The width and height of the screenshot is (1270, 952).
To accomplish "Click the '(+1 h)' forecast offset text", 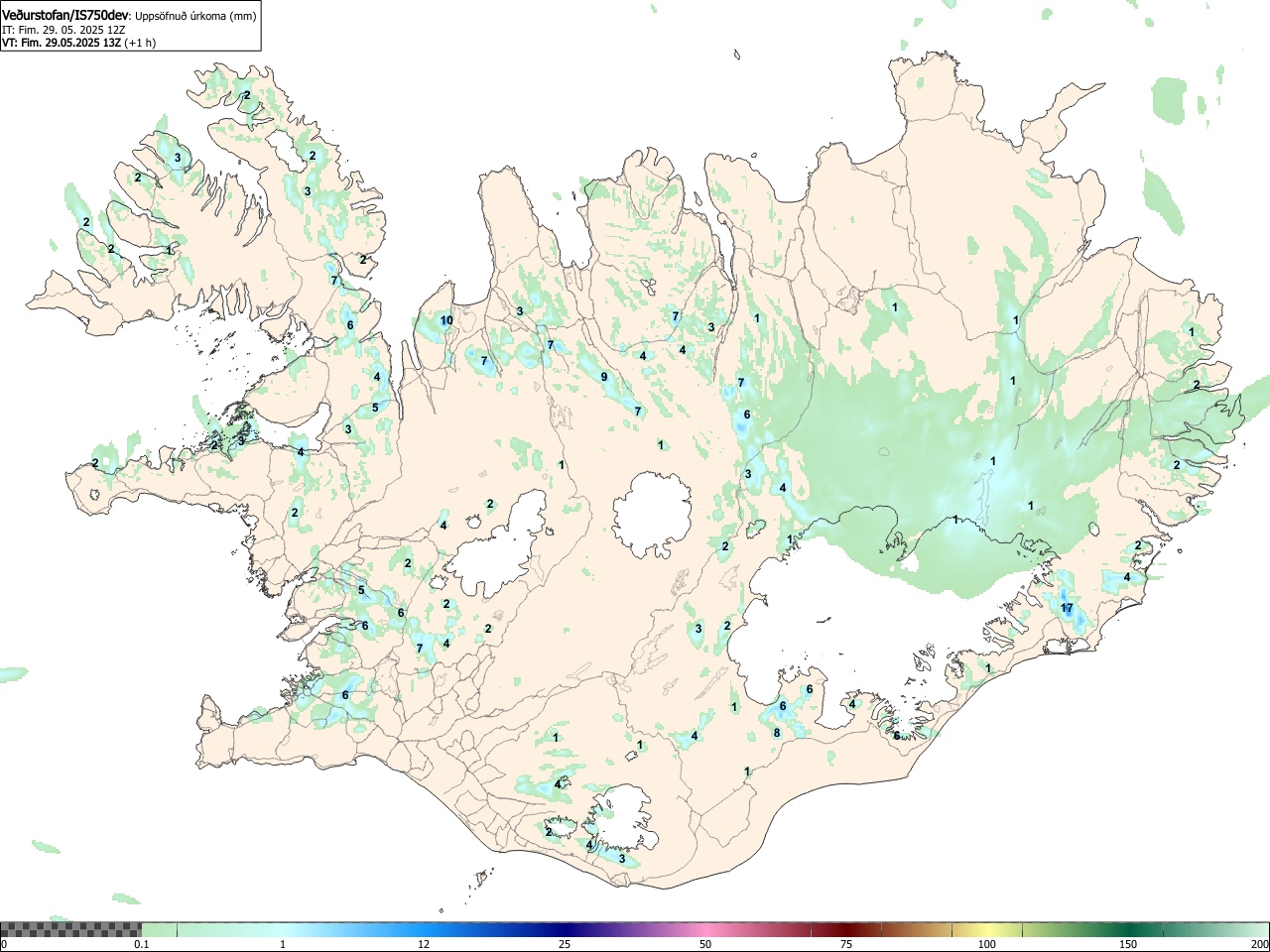I will click(140, 43).
